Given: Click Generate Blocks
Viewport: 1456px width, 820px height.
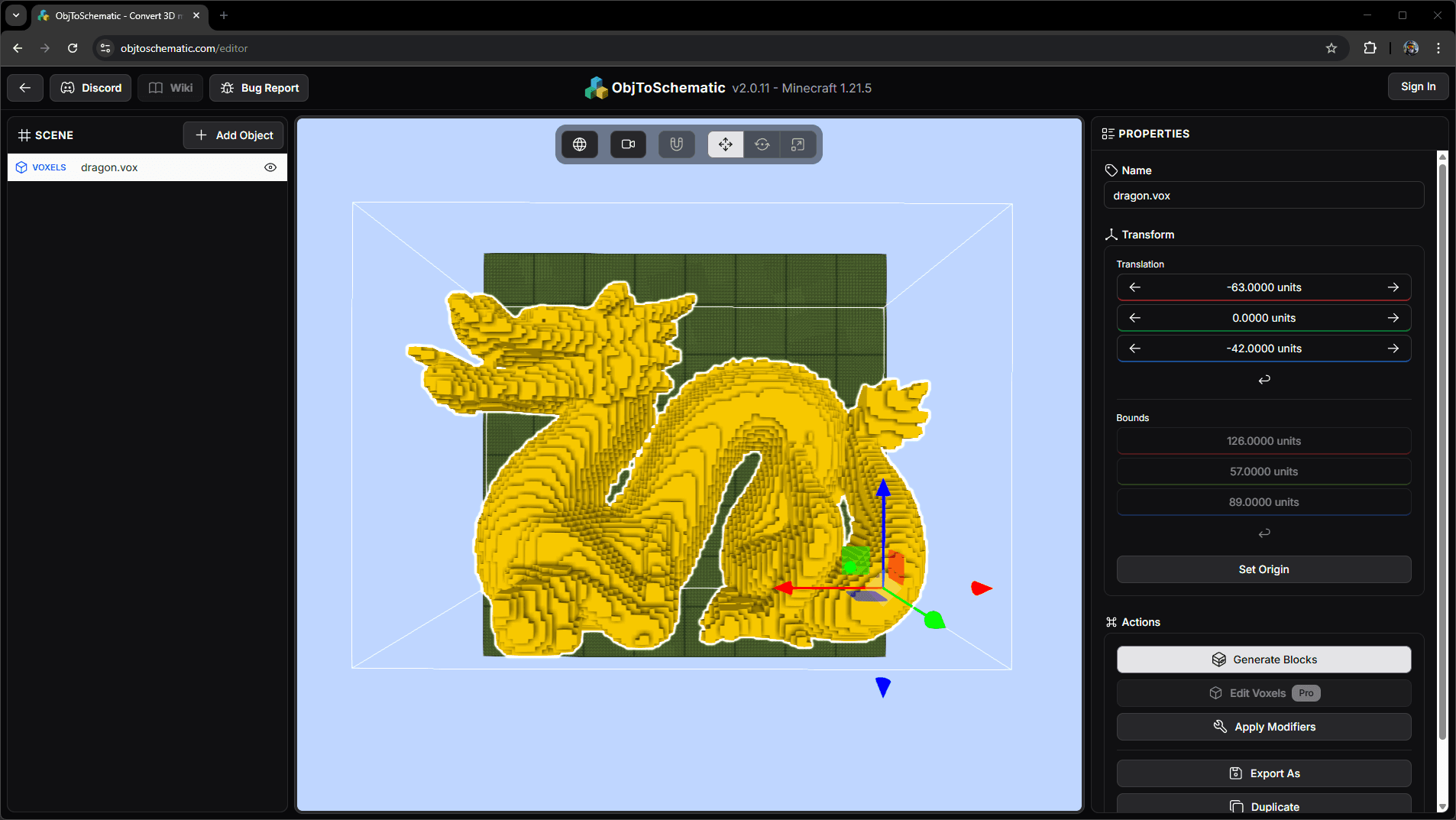Looking at the screenshot, I should (1263, 660).
